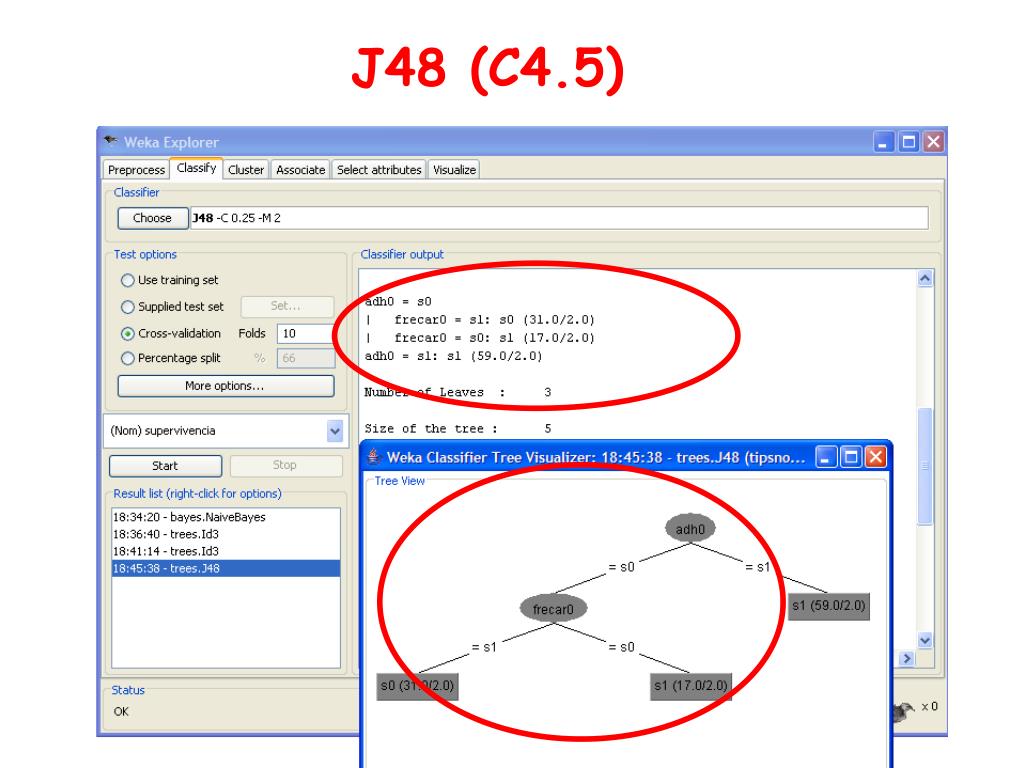
Task: Click the s0 (31.0/2.0) leaf node
Action: pos(417,686)
